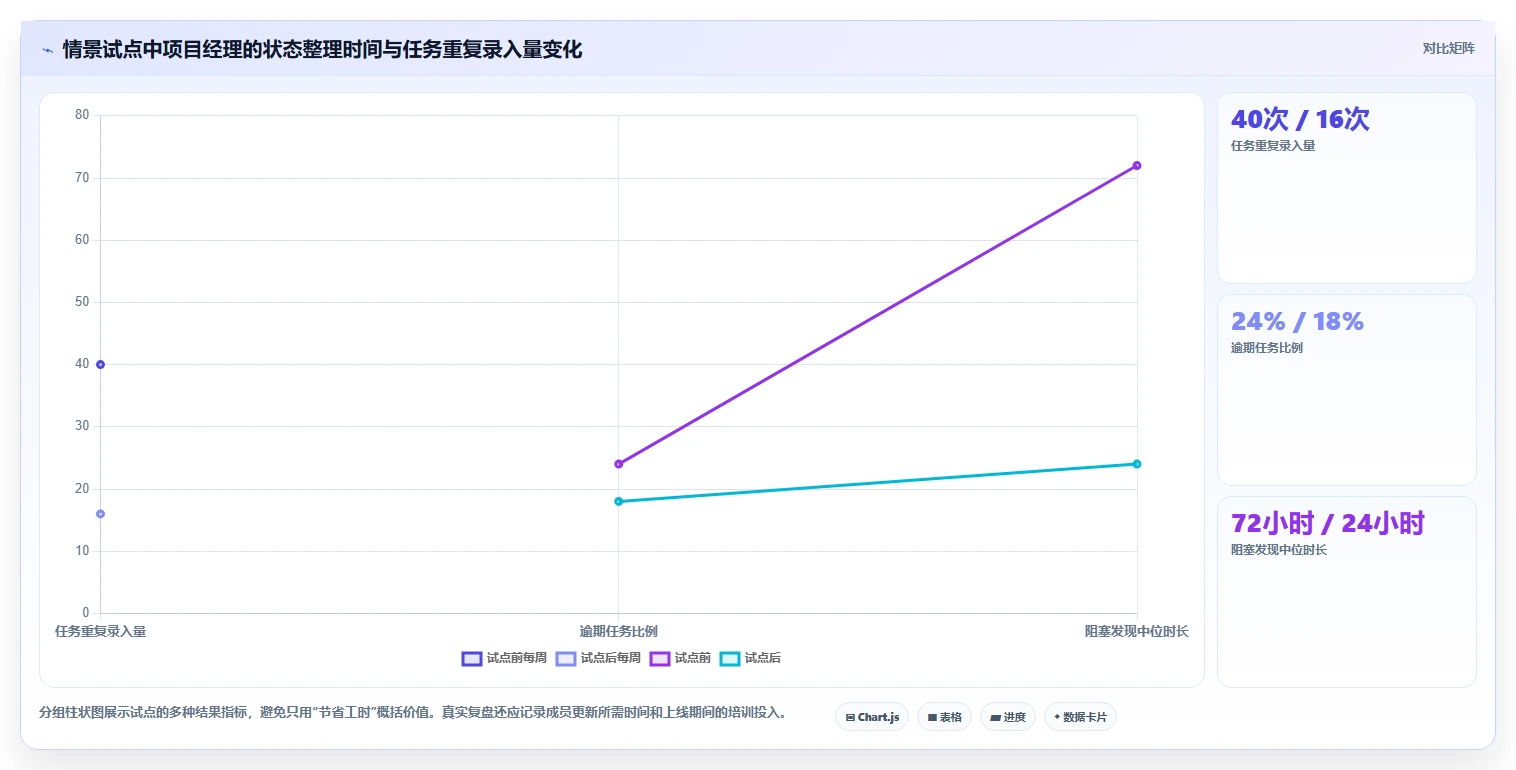This screenshot has height=770, width=1516.
Task: Select the 24% / 18% stat card value
Action: coord(1297,321)
